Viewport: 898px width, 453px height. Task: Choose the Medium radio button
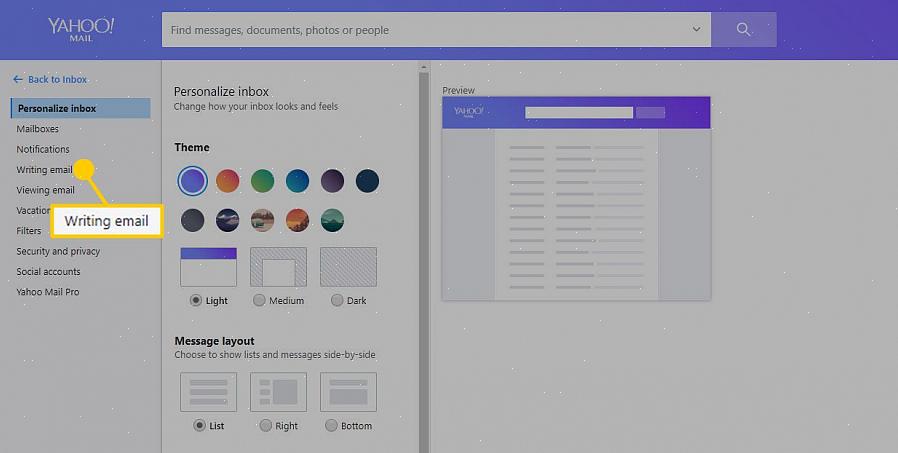(259, 300)
